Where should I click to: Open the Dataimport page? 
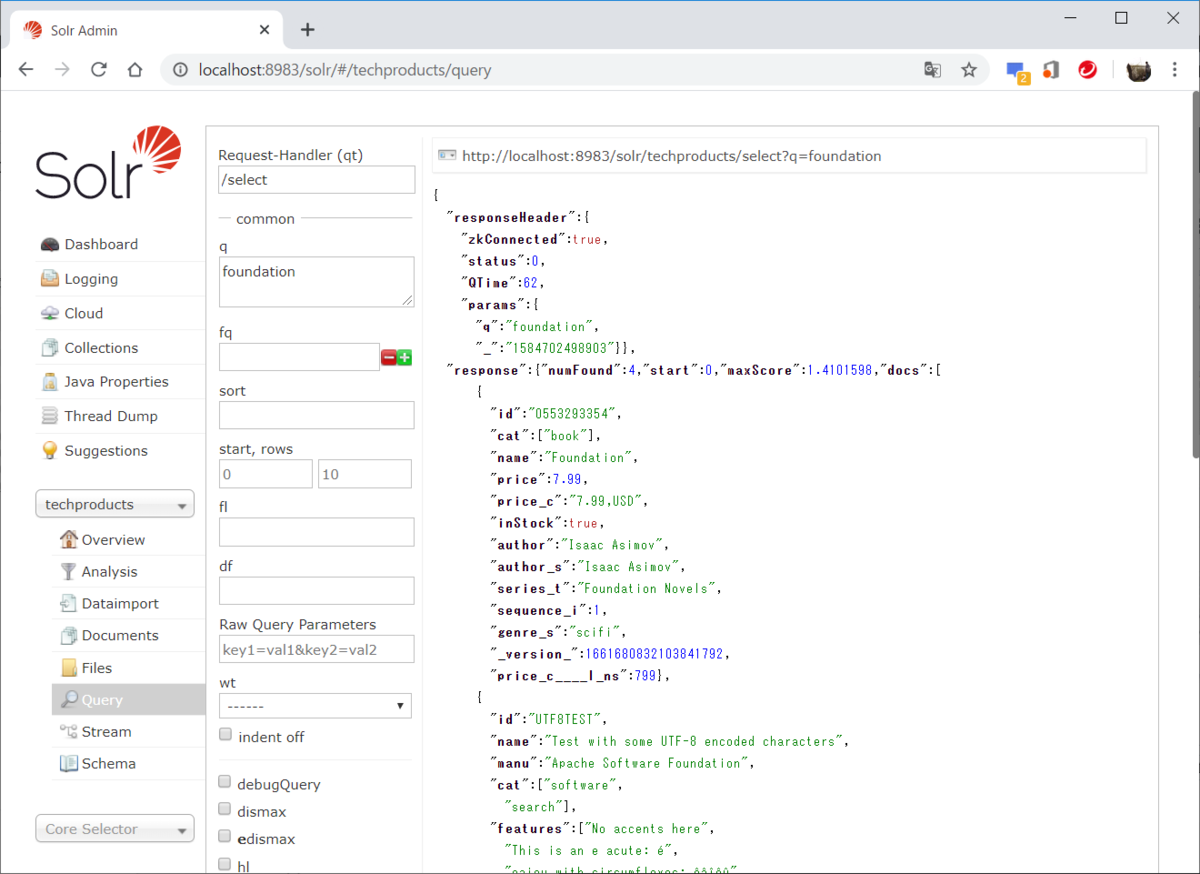point(120,603)
